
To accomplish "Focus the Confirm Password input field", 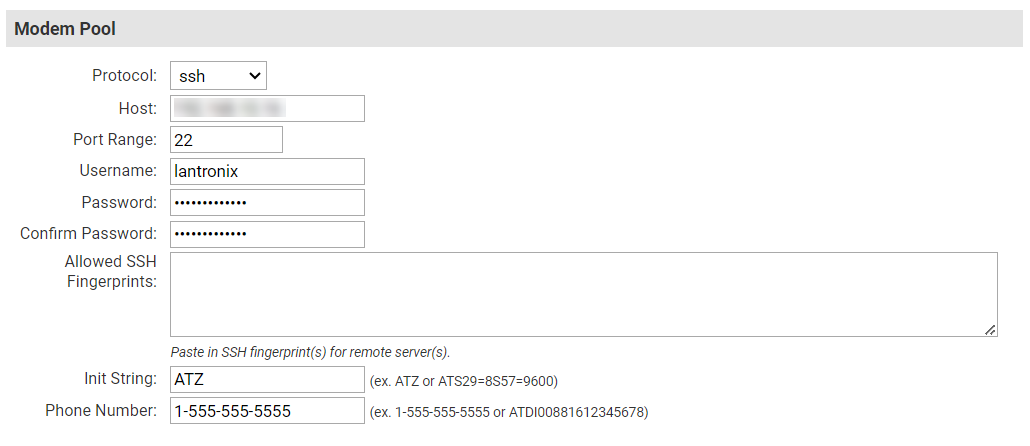I will point(267,234).
